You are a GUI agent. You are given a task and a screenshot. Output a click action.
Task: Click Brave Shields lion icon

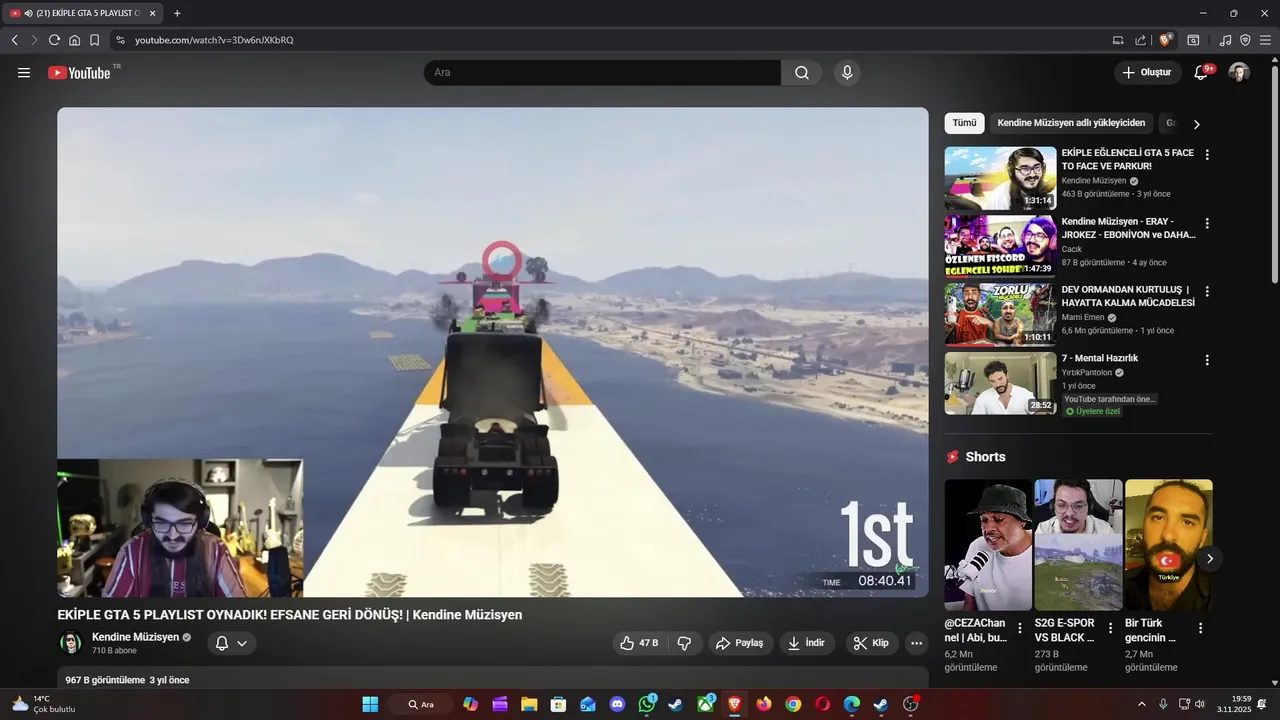click(1165, 40)
